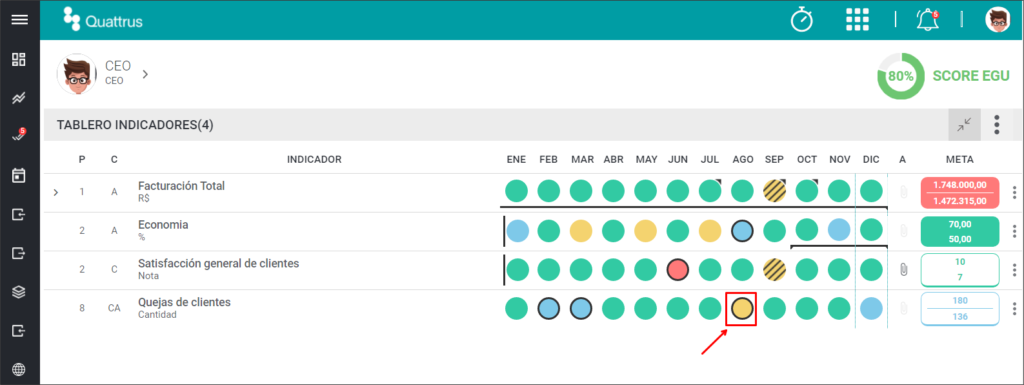Screen dimensions: 1024x385
Task: Open the stopwatch timer icon
Action: coord(802,20)
